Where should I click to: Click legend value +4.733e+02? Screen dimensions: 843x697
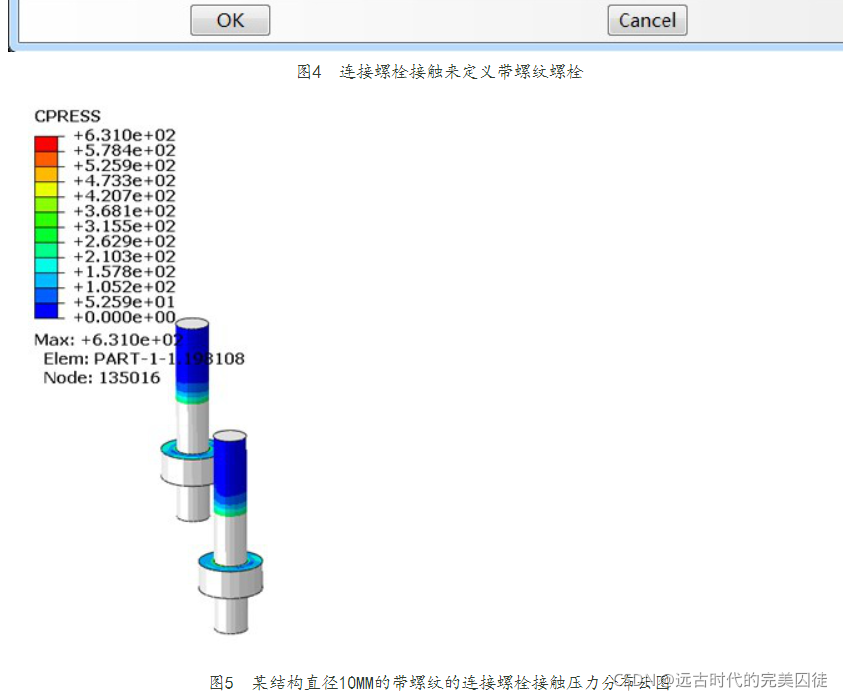tap(125, 181)
